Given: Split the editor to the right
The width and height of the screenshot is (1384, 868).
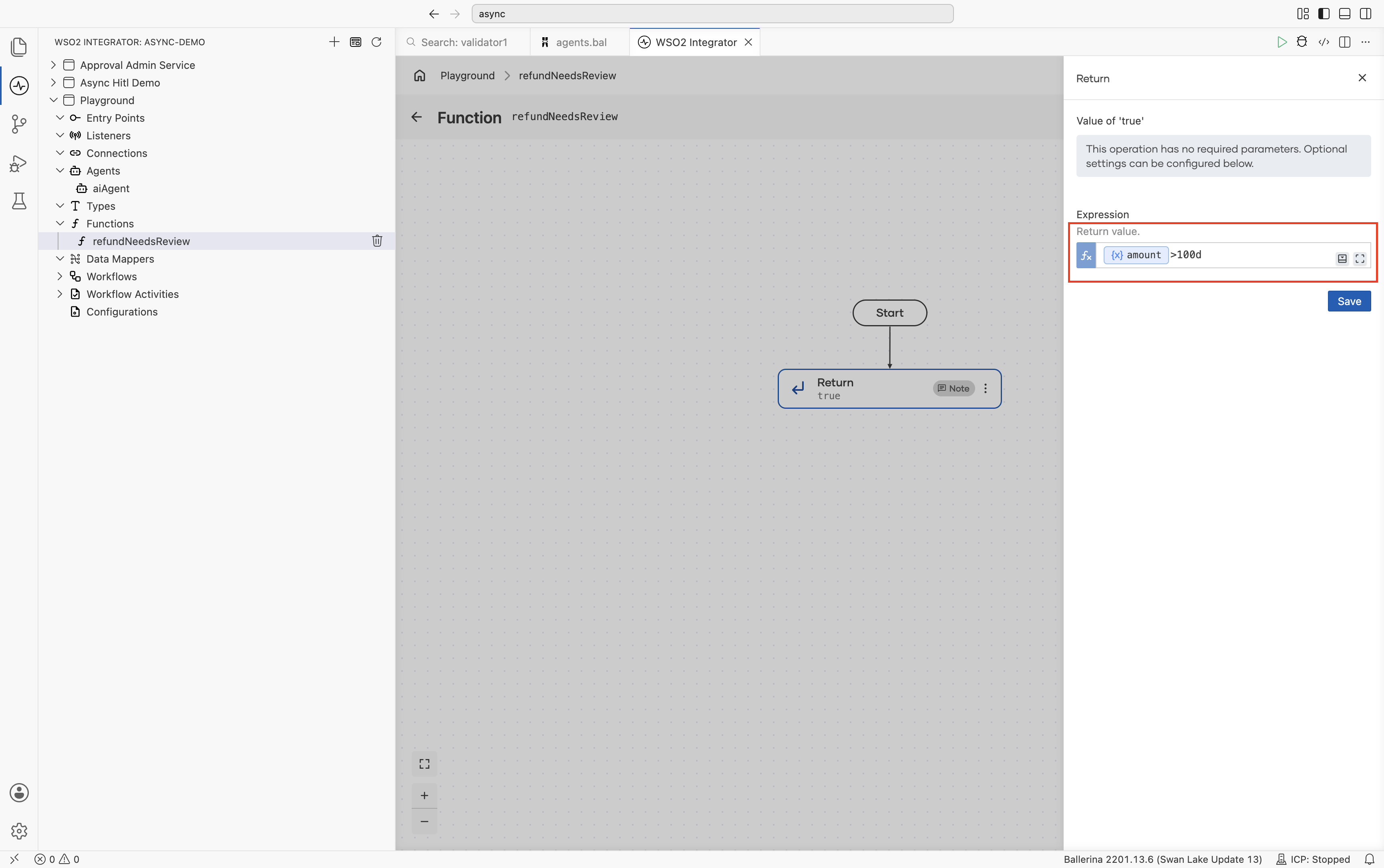Looking at the screenshot, I should 1344,42.
